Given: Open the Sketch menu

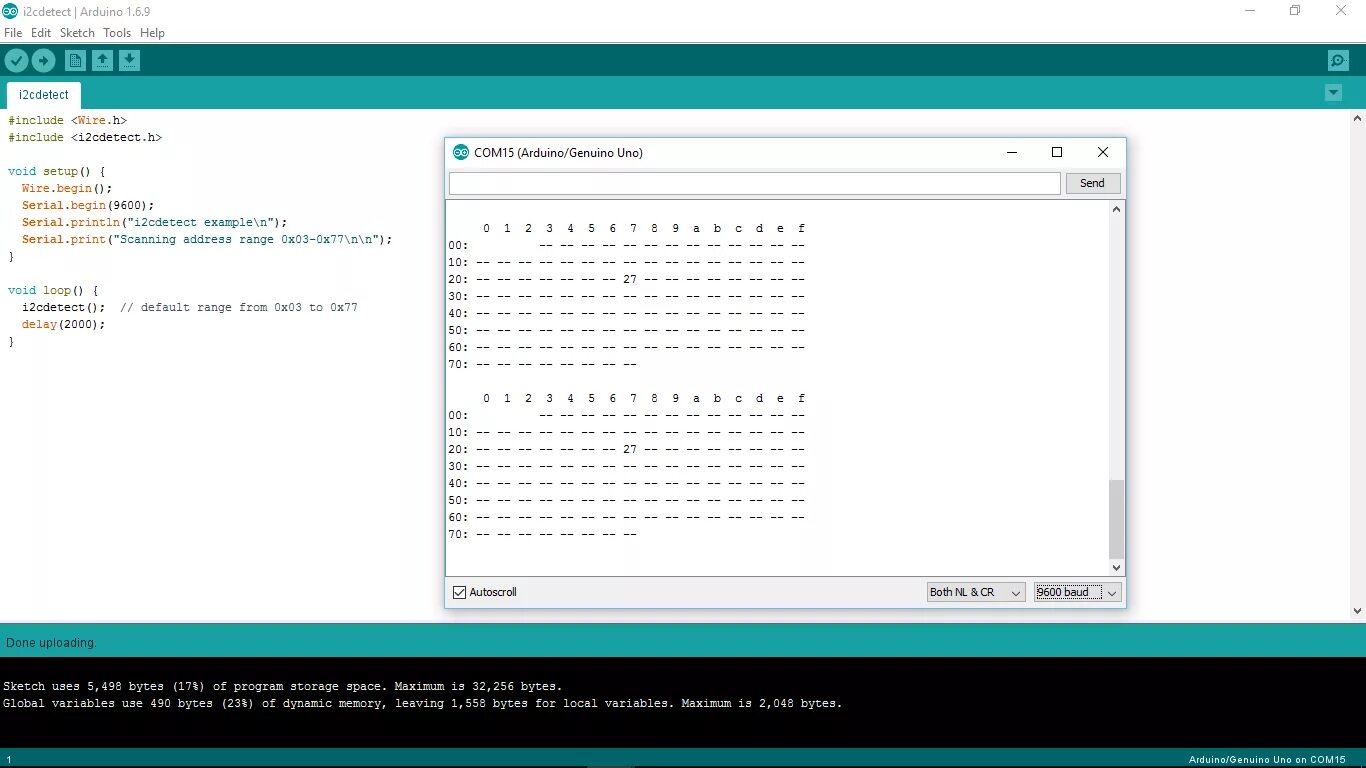Looking at the screenshot, I should pyautogui.click(x=77, y=33).
